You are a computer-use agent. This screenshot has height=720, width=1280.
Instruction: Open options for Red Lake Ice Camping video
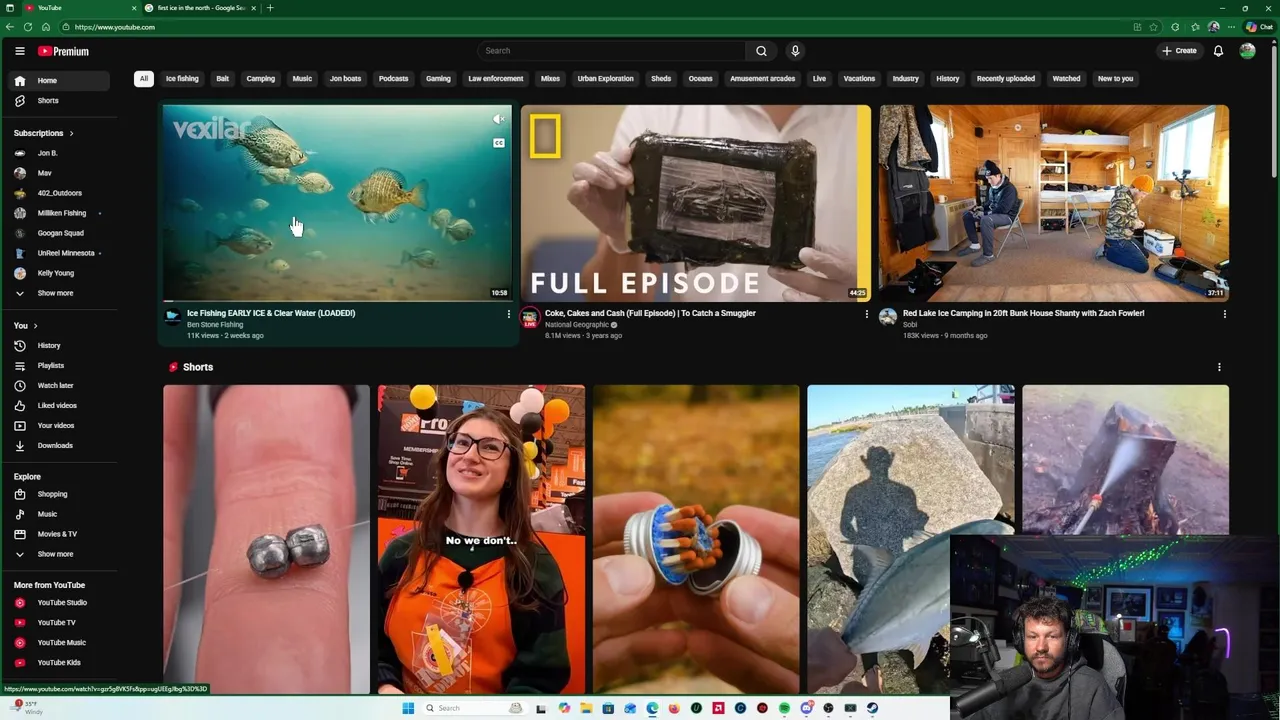[x=1224, y=314]
